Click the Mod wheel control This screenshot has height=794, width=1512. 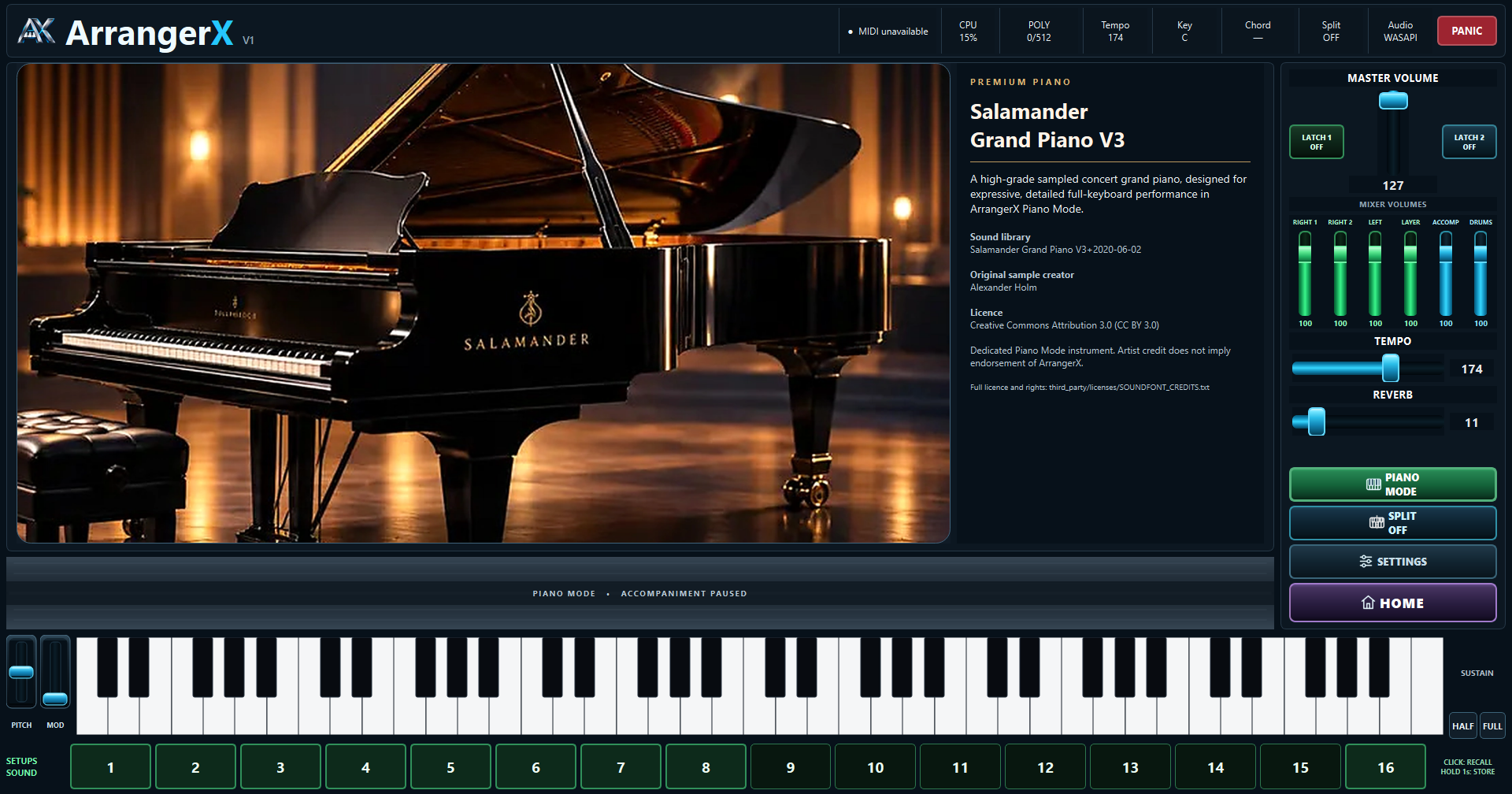pos(55,672)
